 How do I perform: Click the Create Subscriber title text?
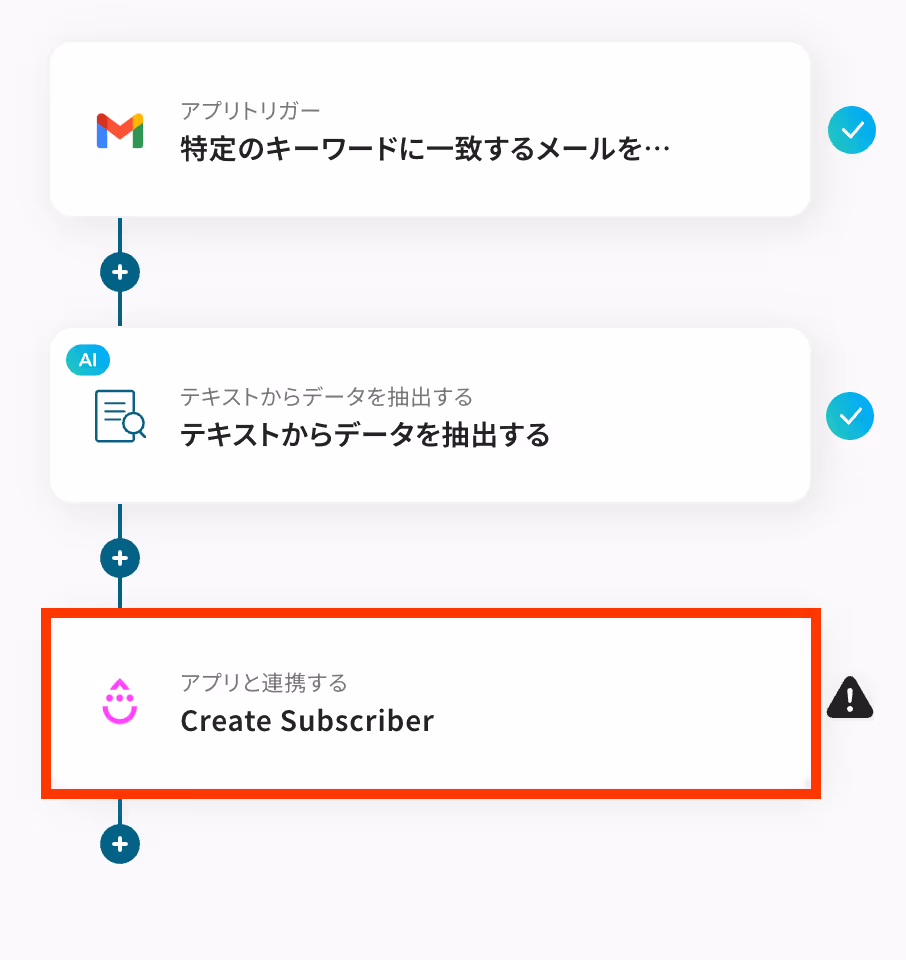307,721
